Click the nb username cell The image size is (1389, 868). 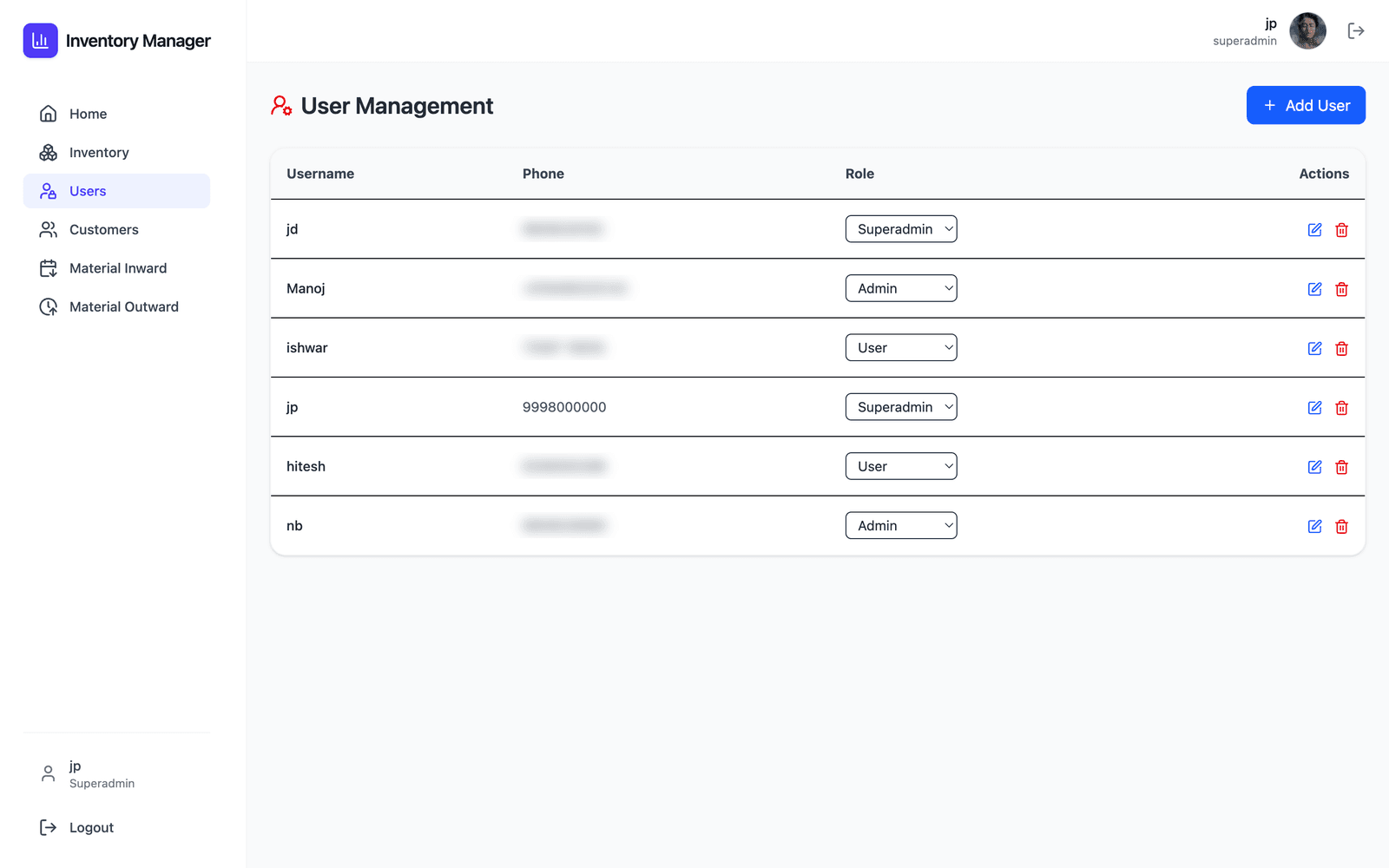pos(294,525)
